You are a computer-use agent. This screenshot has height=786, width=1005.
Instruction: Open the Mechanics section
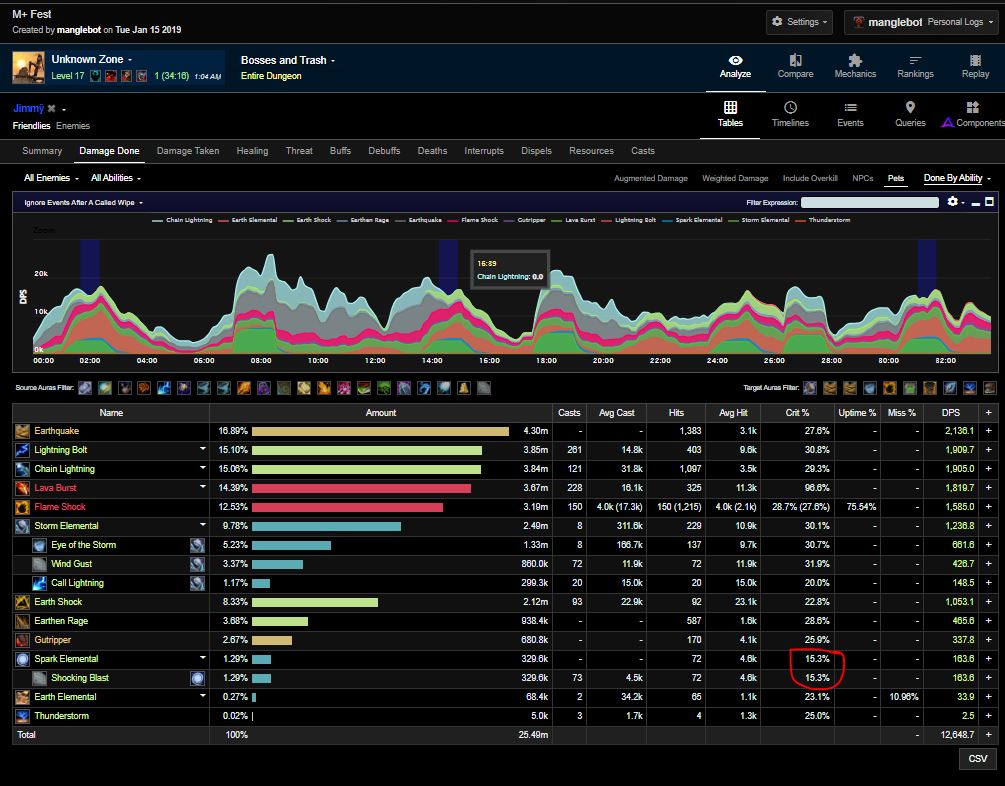tap(855, 67)
